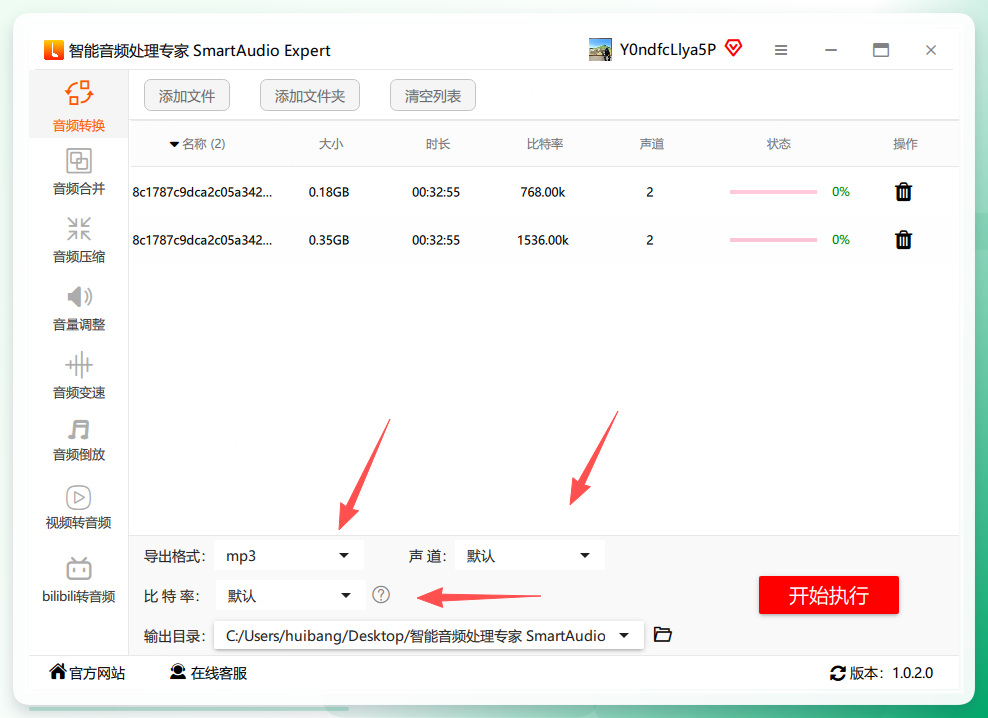Open the 视频转音频 video to audio section

79,507
